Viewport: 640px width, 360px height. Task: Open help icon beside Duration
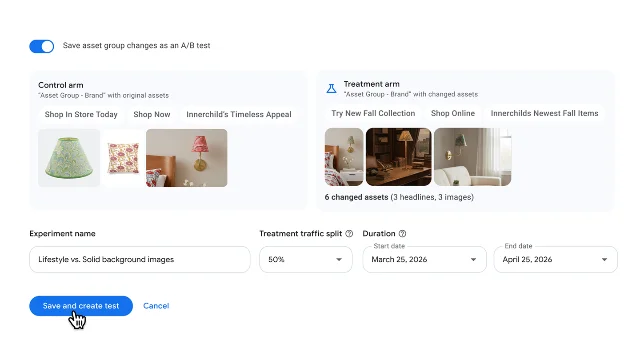(x=402, y=233)
